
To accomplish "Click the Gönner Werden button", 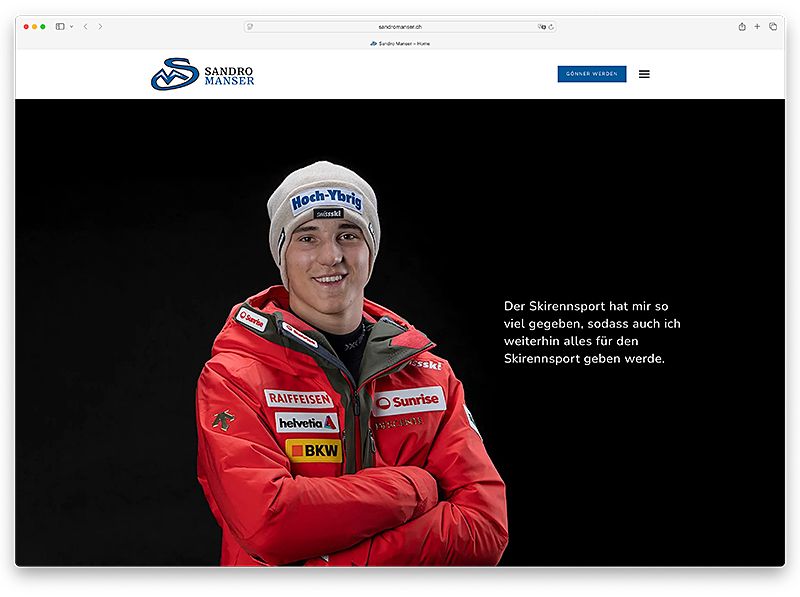I will pyautogui.click(x=592, y=74).
